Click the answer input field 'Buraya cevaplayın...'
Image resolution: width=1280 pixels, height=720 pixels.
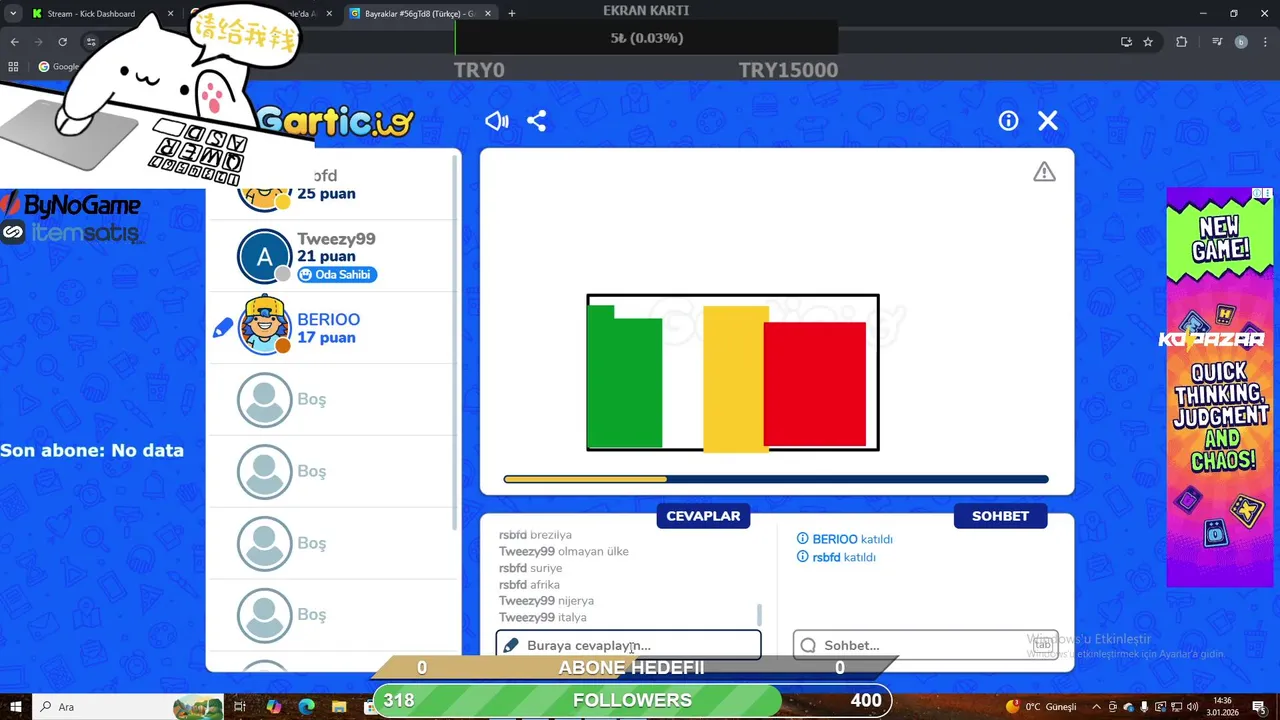coord(628,645)
